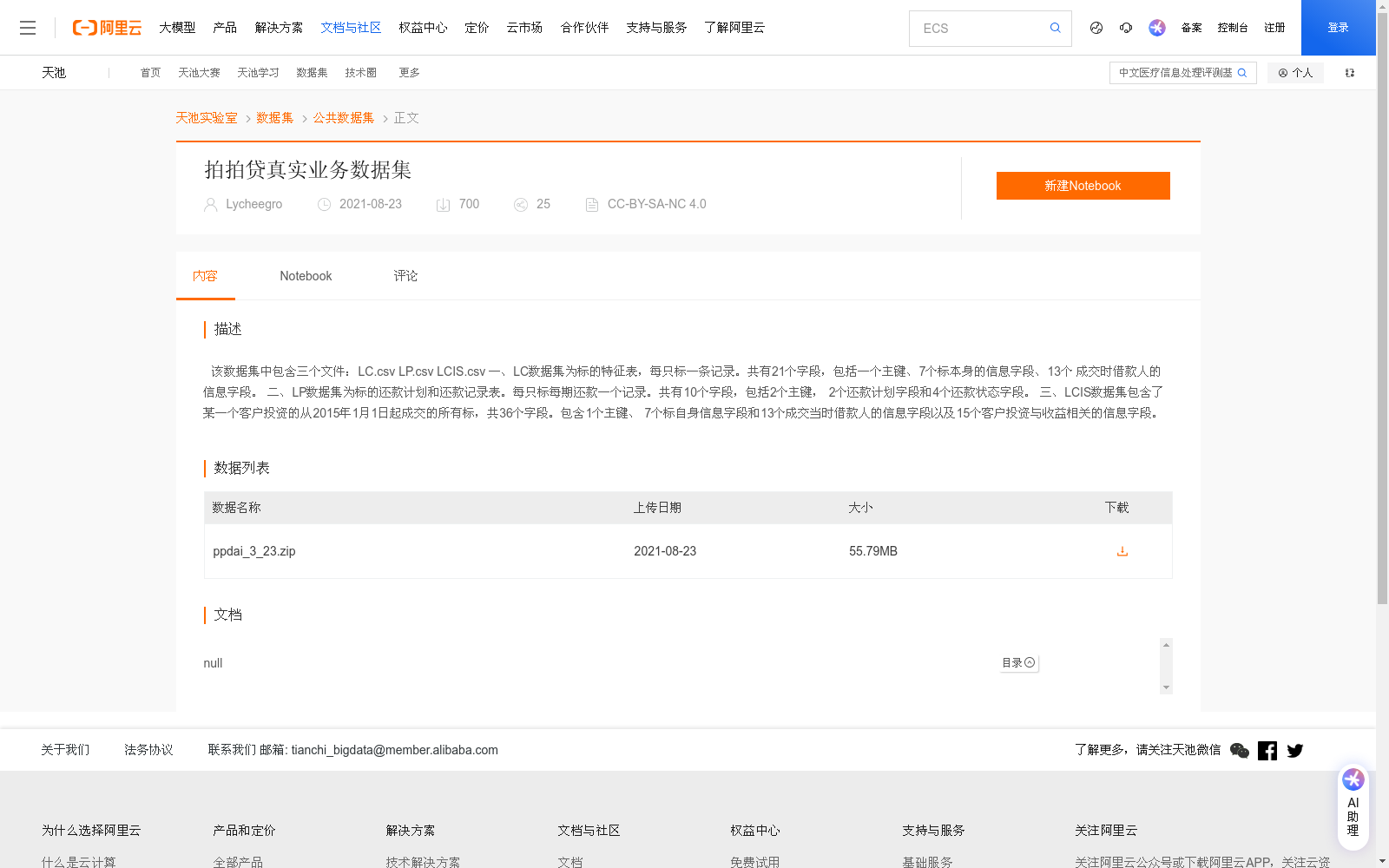The height and width of the screenshot is (868, 1389).
Task: Click 什么是云计算 footer link
Action: pyautogui.click(x=78, y=862)
